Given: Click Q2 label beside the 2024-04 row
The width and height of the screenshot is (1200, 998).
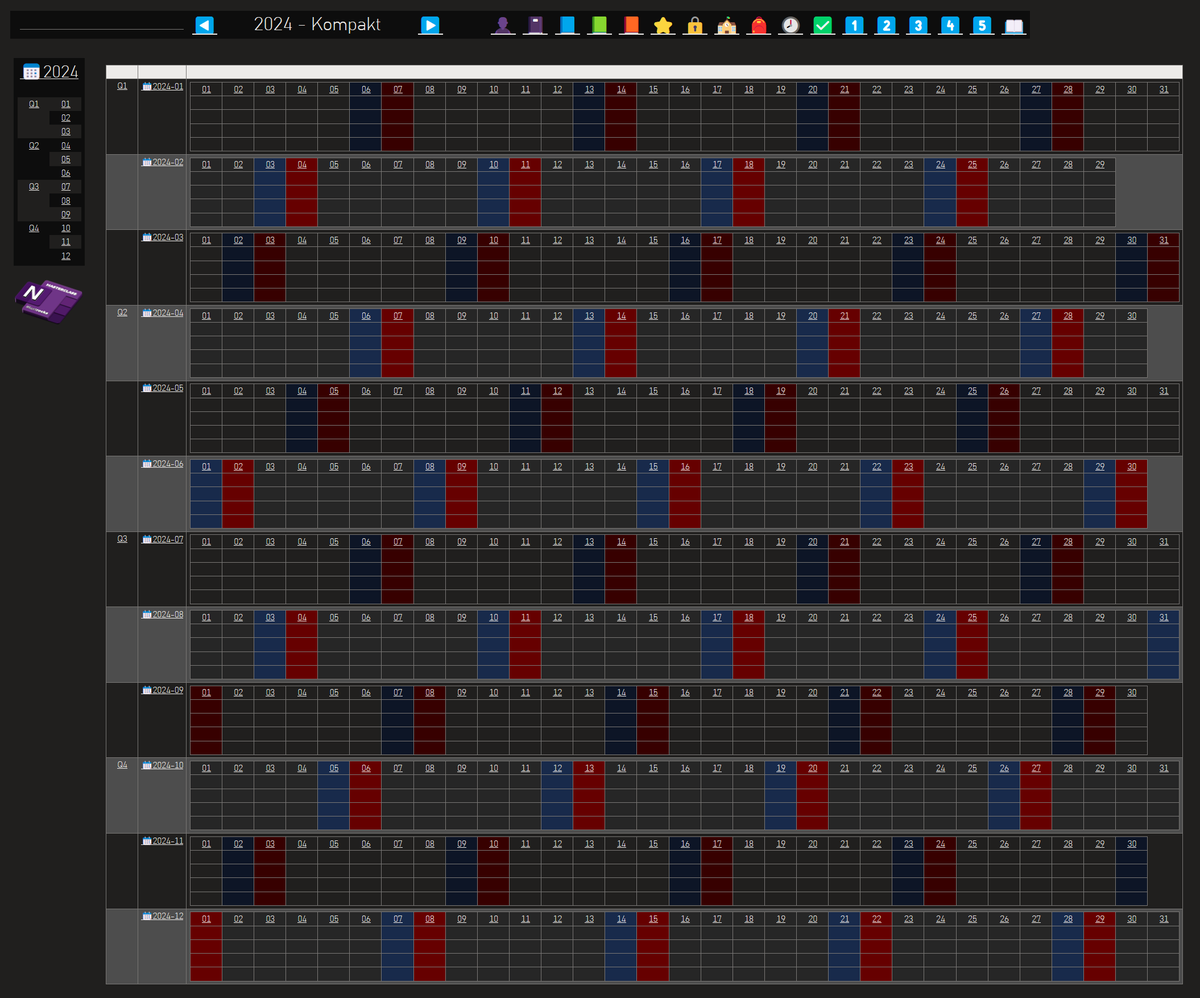Looking at the screenshot, I should (122, 312).
